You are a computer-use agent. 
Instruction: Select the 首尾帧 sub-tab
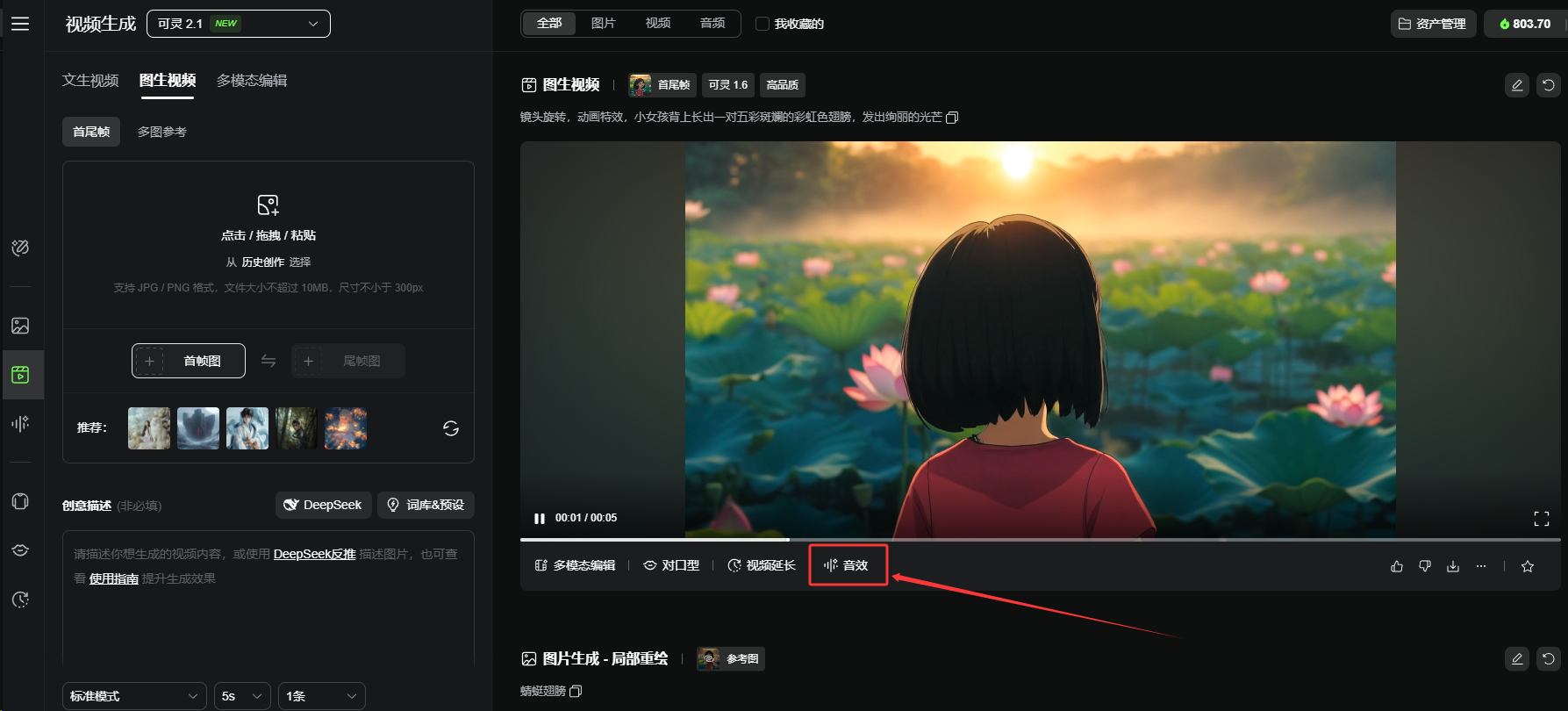[91, 132]
